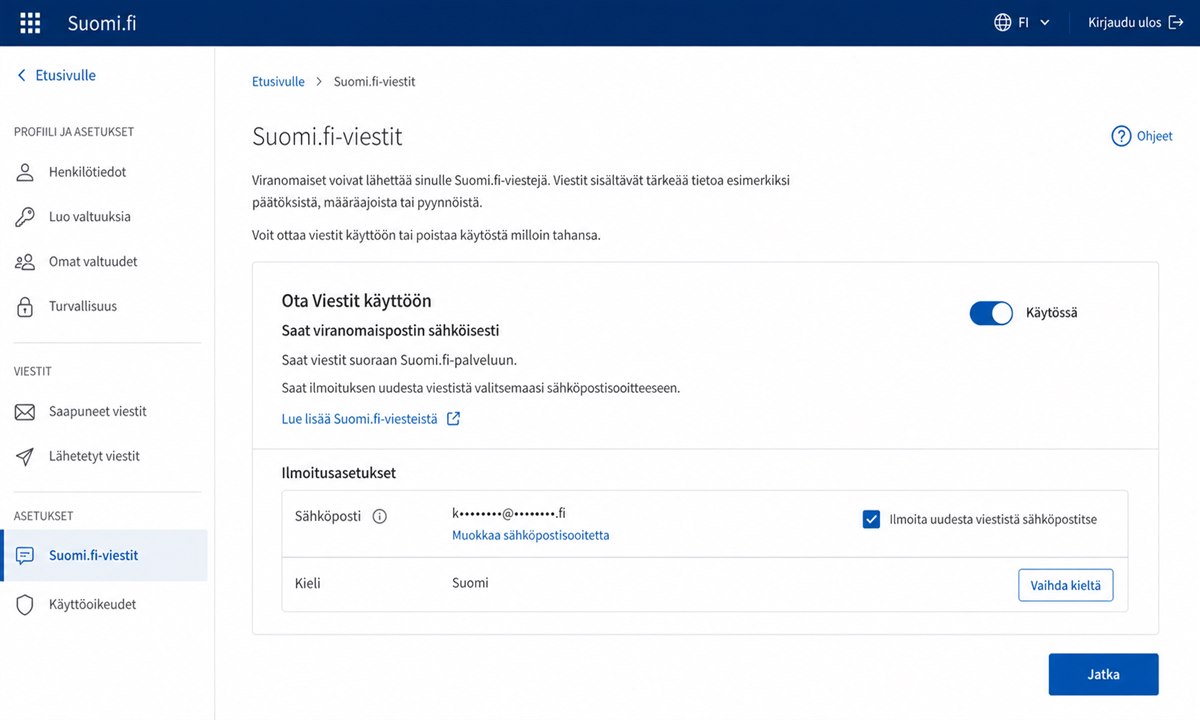The width and height of the screenshot is (1200, 720).
Task: Click the Suomi.fi logo text
Action: pos(102,23)
